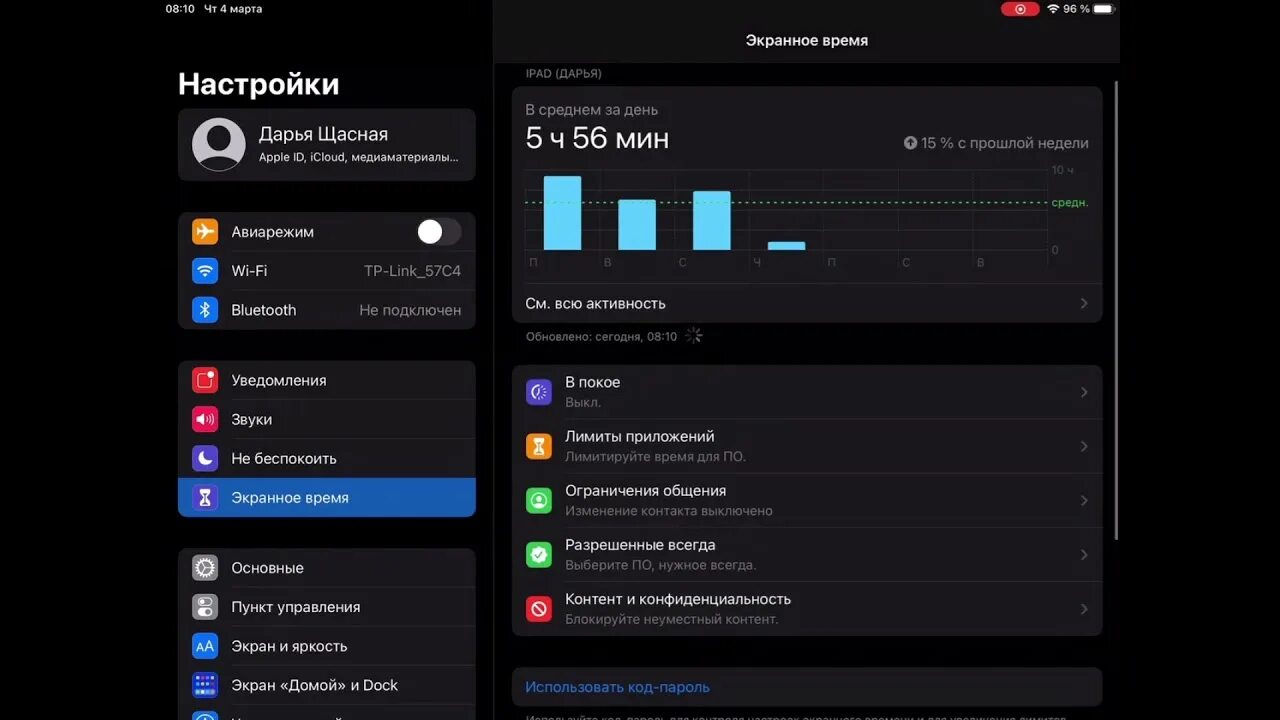This screenshot has height=720, width=1280.
Task: Tap the Пункт управления icon
Action: [205, 607]
